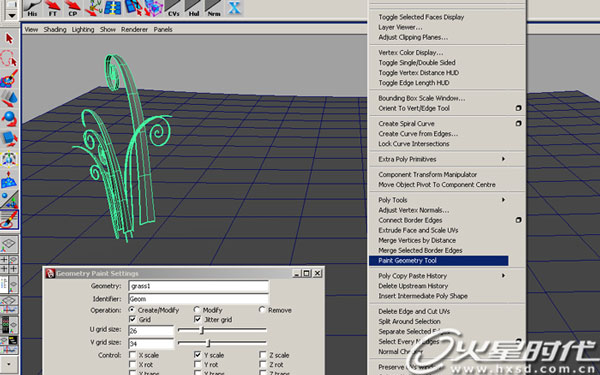Enable the Y rot checkbox
This screenshot has width=600, height=375.
pos(197,364)
